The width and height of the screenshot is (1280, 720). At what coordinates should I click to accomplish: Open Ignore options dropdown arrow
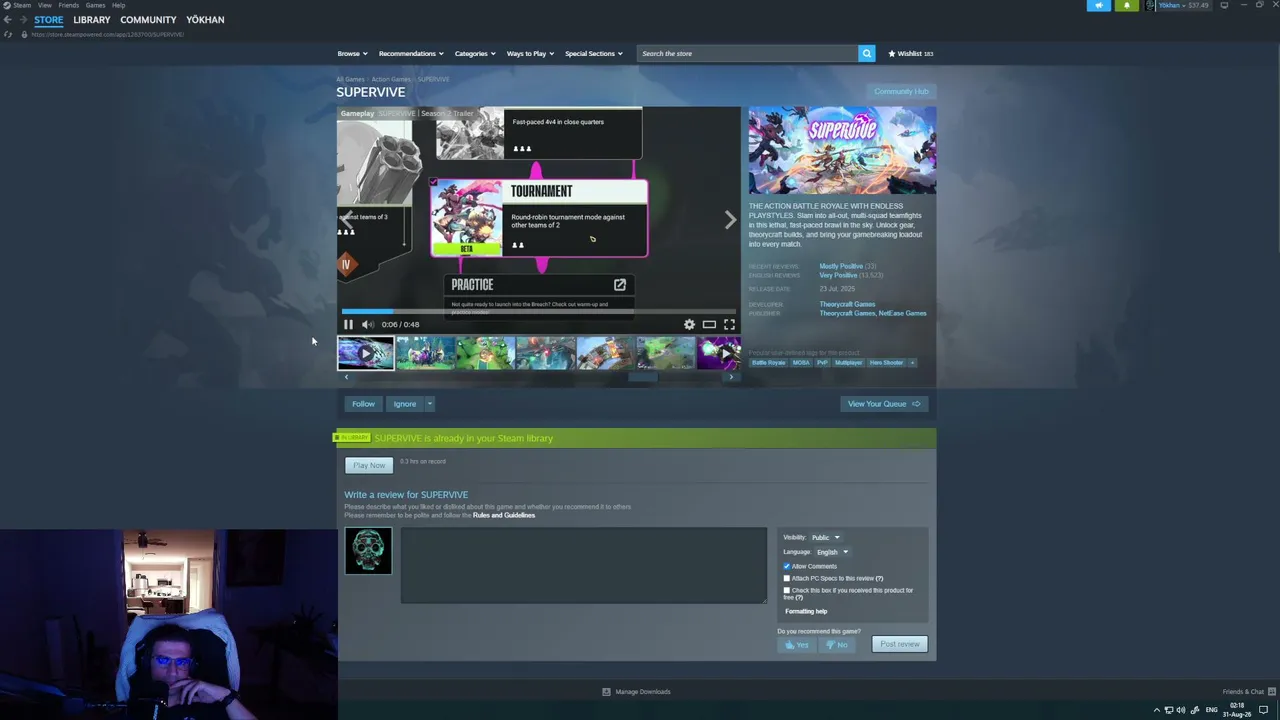coord(429,404)
